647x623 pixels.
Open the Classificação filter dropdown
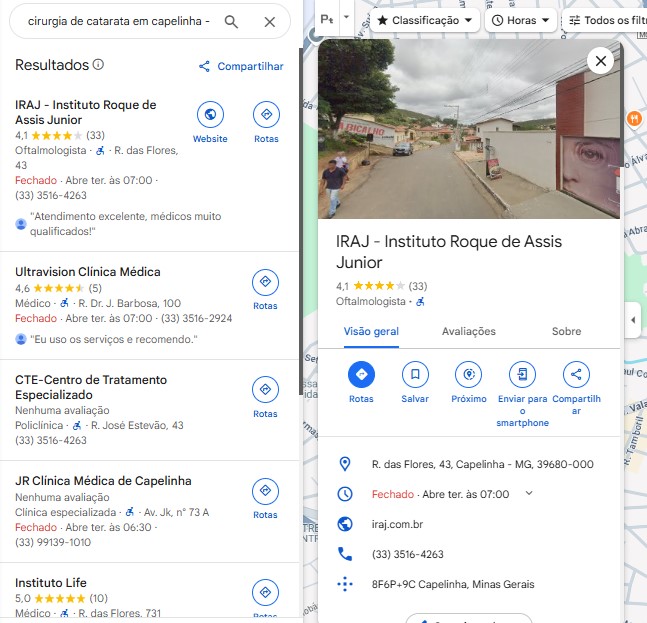[425, 20]
